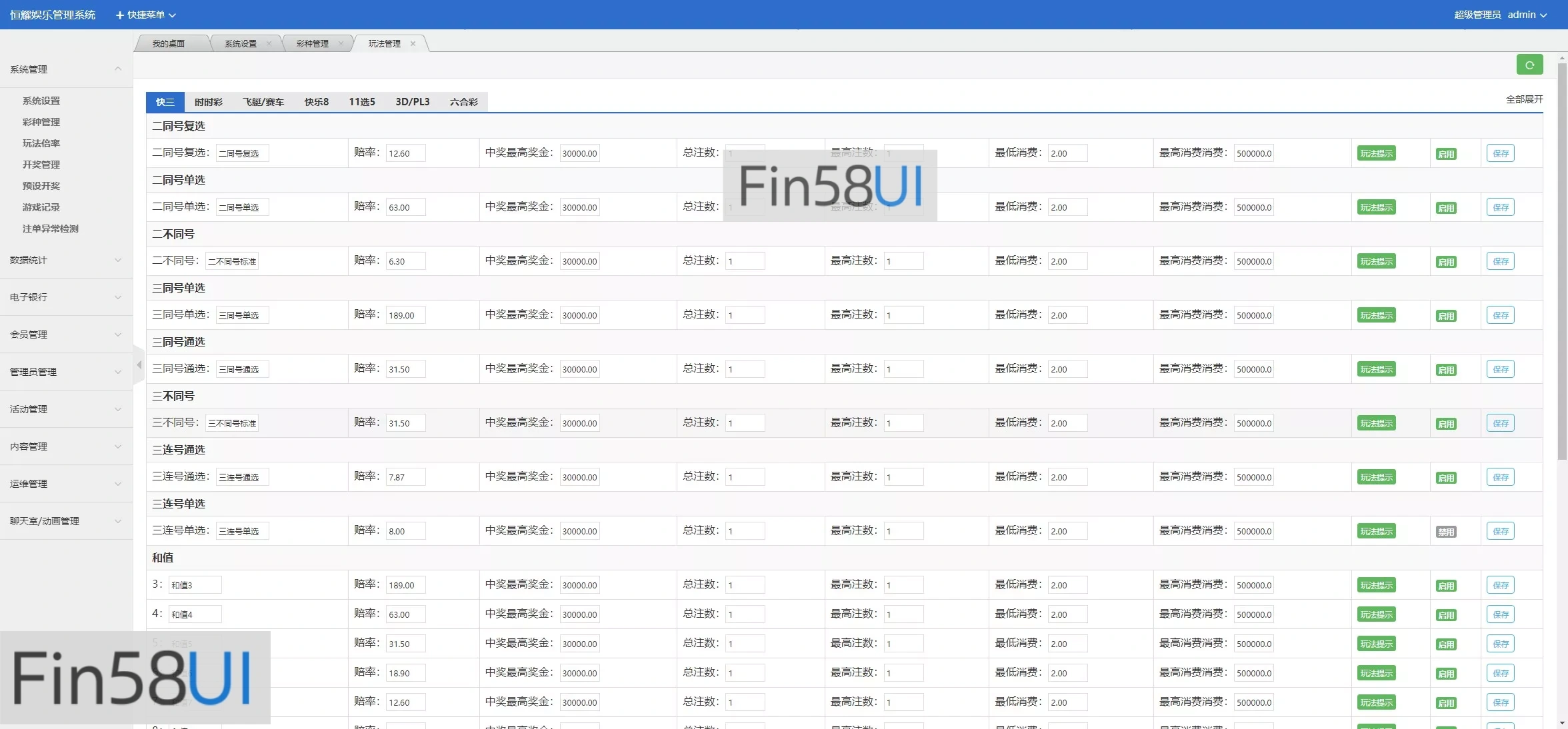Click 玩法提示 icon in 三同号单选 row
Image resolution: width=1568 pixels, height=729 pixels.
coord(1376,315)
